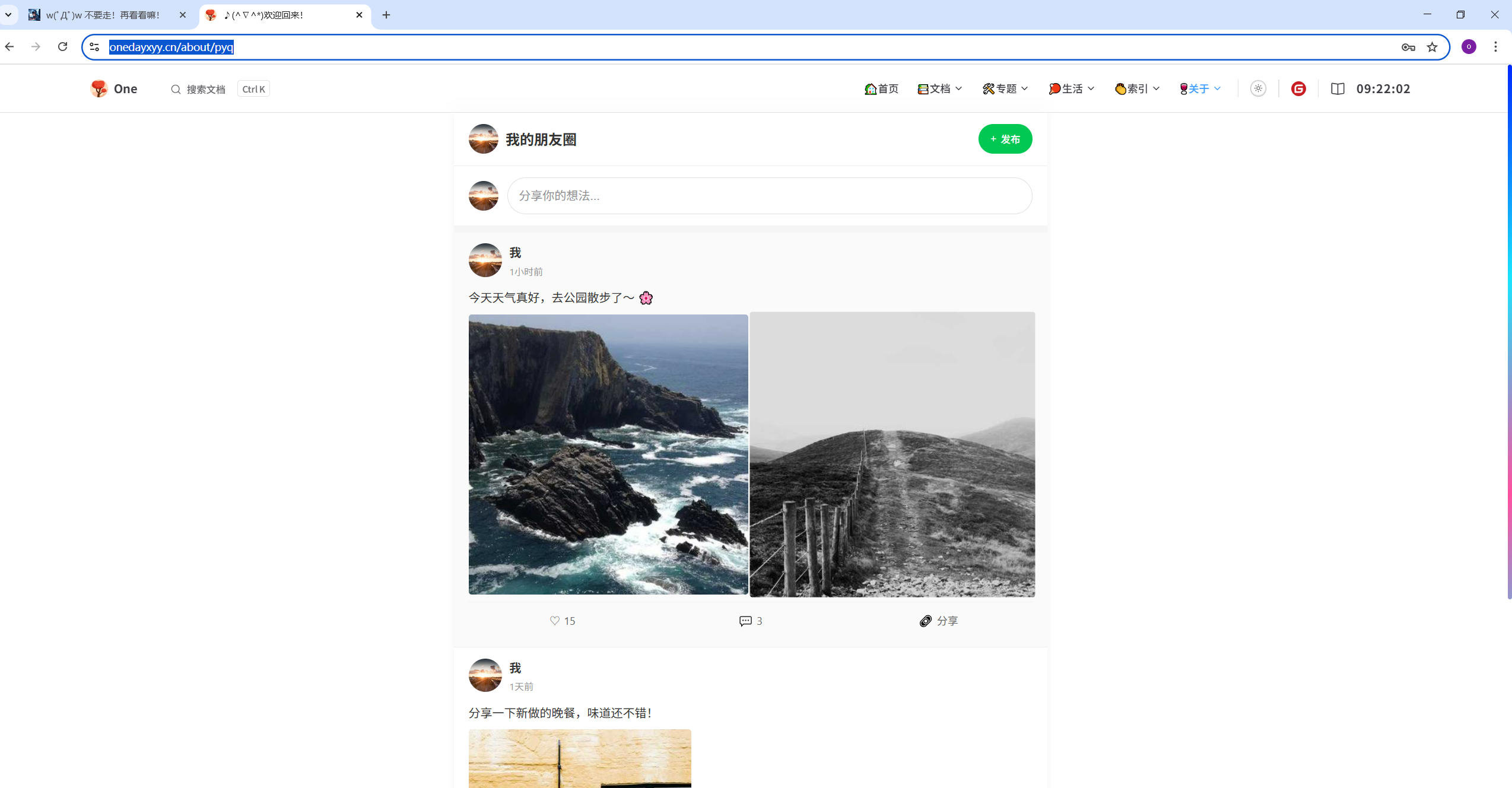This screenshot has height=788, width=1512.
Task: Open the 生活 dropdown menu
Action: 1071,89
